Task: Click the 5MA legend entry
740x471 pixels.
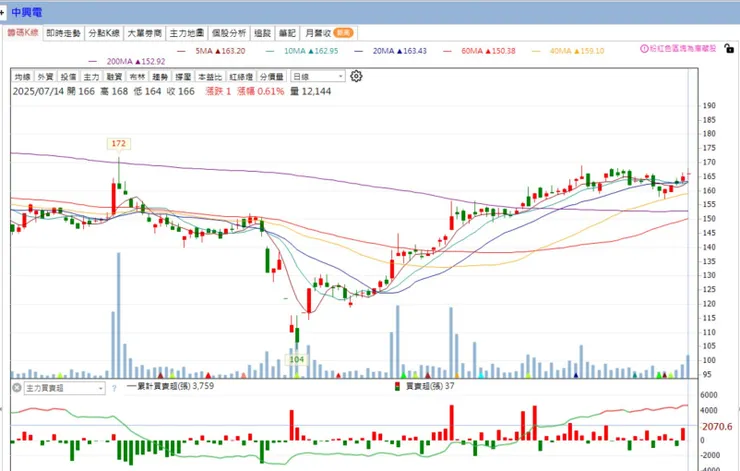Action: (211, 51)
